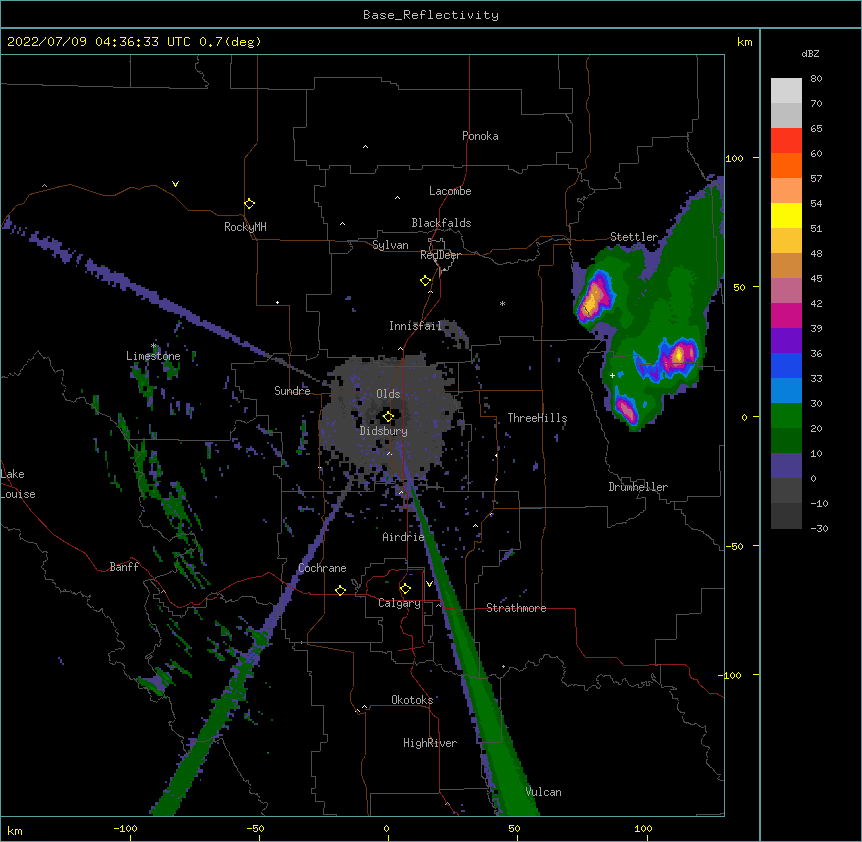Click the Drumheller town label
The width and height of the screenshot is (862, 842).
[x=638, y=487]
